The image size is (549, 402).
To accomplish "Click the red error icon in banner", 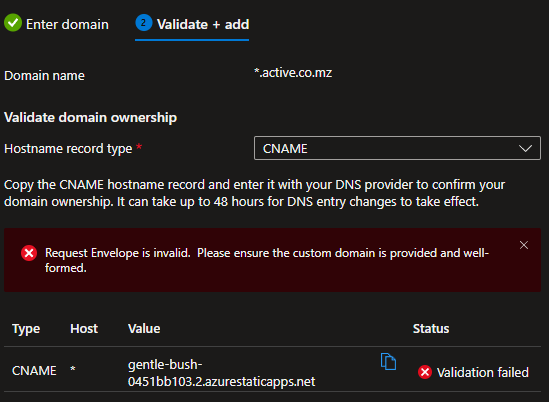I will click(x=29, y=253).
